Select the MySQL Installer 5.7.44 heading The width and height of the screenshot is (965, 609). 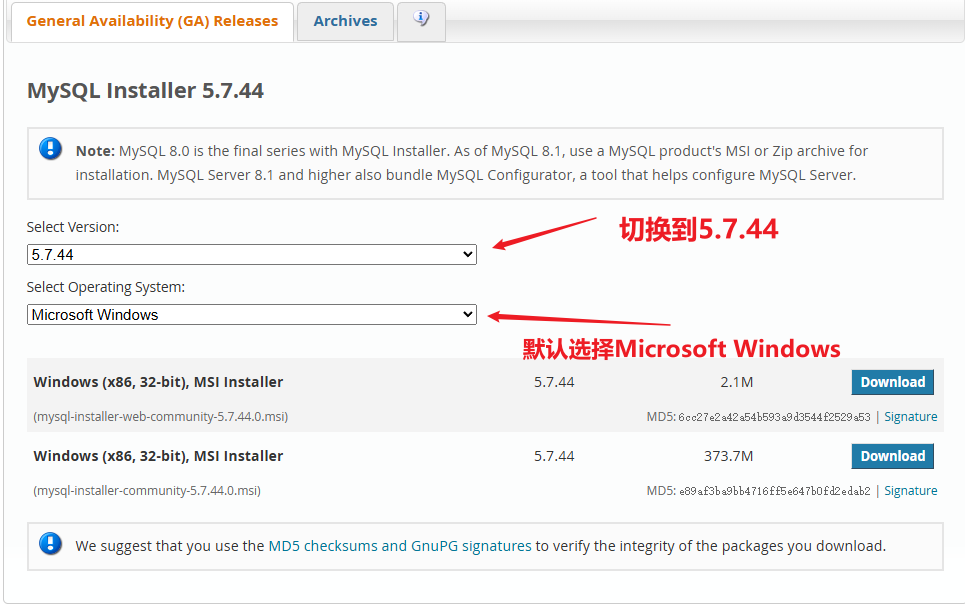(145, 90)
